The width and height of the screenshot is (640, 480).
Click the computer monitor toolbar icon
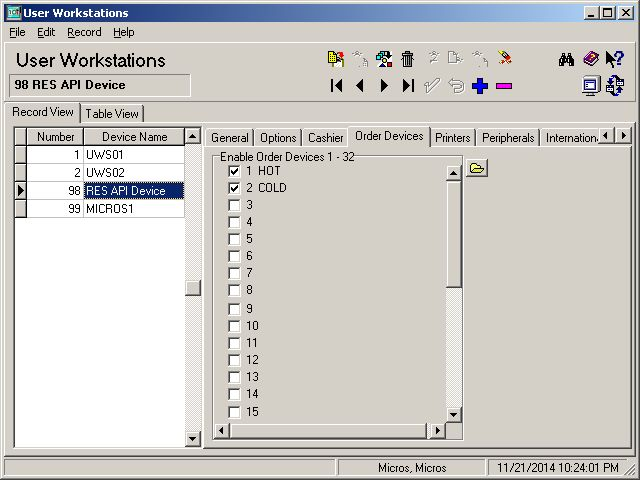[591, 86]
